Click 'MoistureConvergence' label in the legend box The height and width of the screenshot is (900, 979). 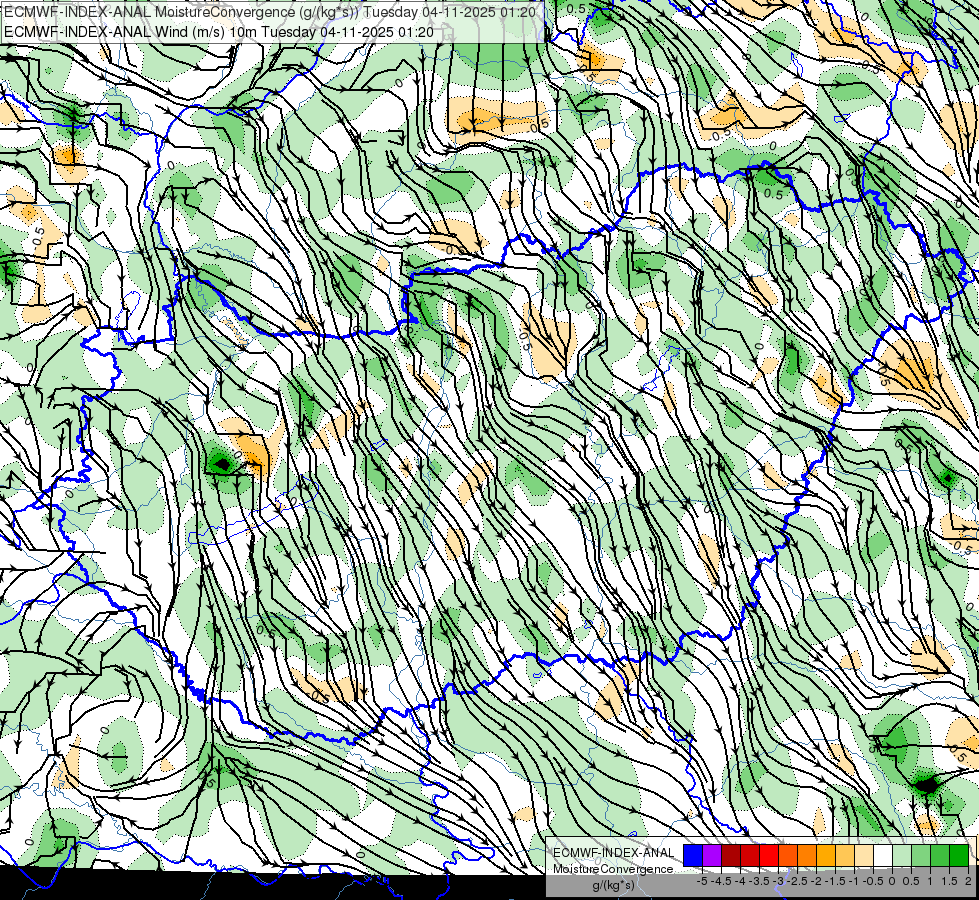(613, 869)
